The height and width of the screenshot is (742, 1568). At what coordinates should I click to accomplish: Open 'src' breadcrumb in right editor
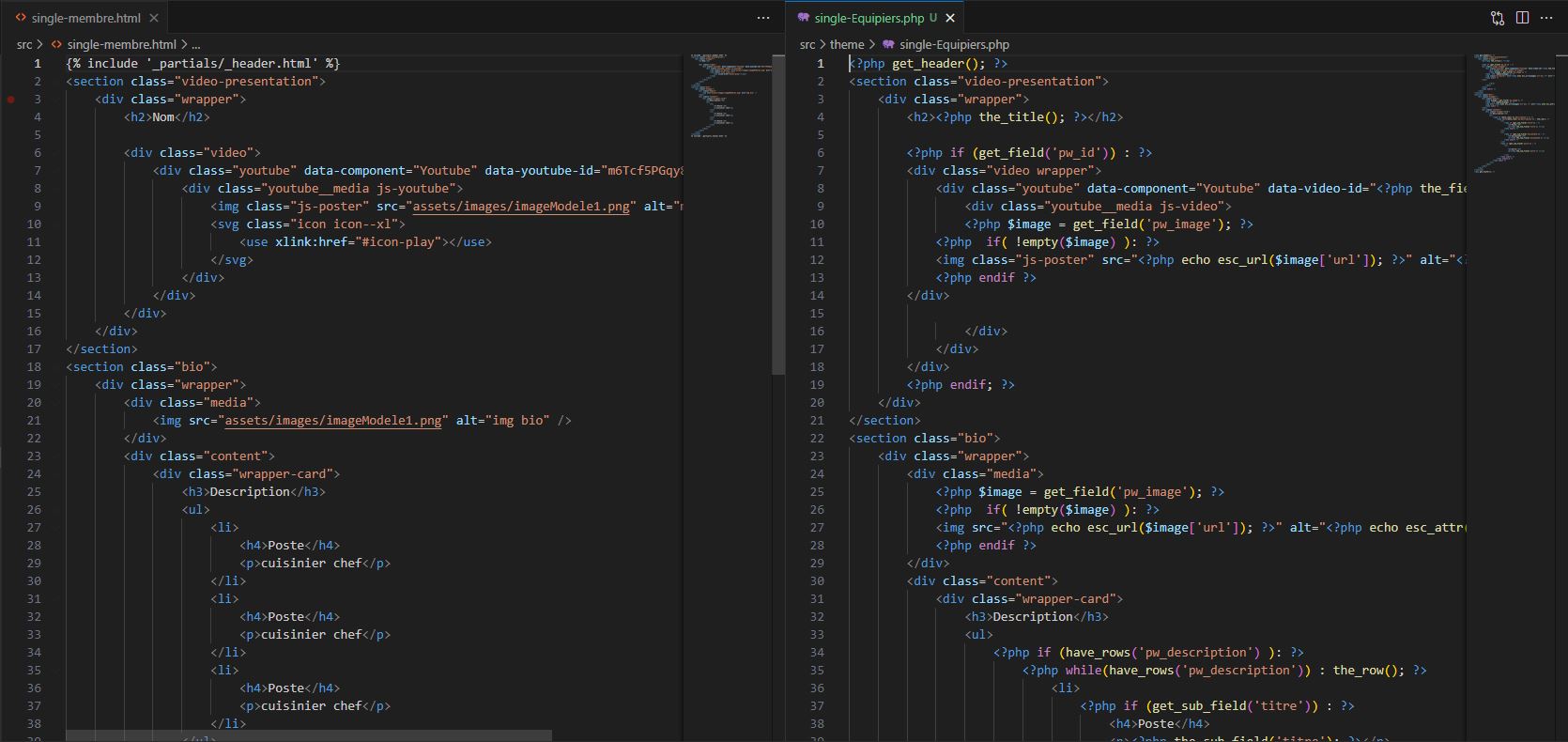[807, 44]
